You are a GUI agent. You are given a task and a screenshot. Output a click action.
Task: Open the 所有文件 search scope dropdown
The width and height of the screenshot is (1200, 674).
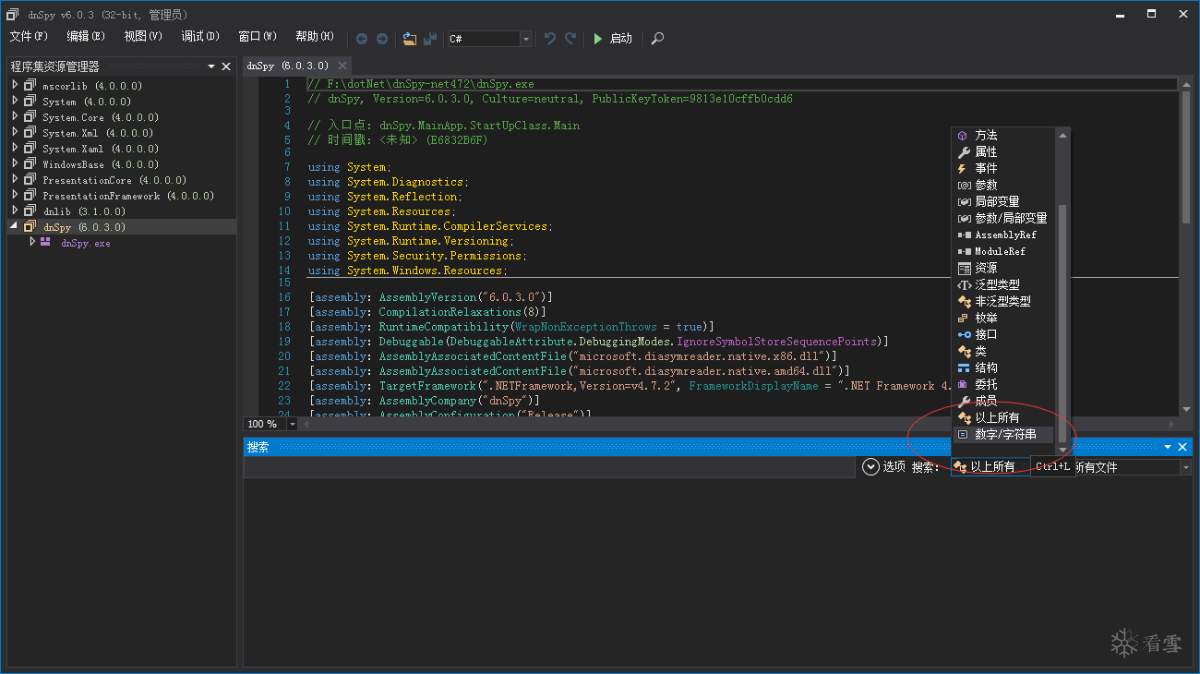[x=1134, y=467]
